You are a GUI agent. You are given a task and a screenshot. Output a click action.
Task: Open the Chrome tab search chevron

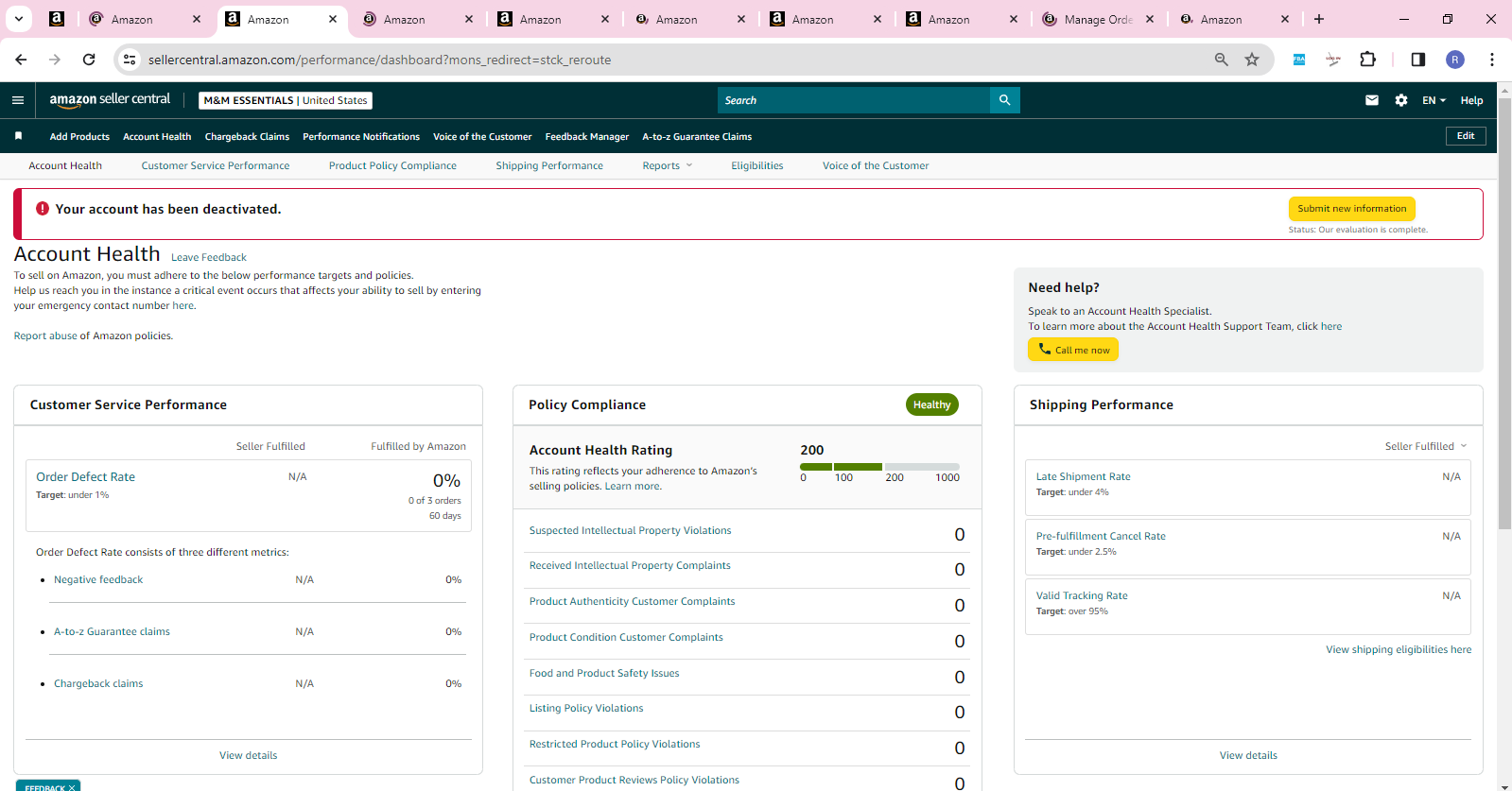(x=19, y=19)
